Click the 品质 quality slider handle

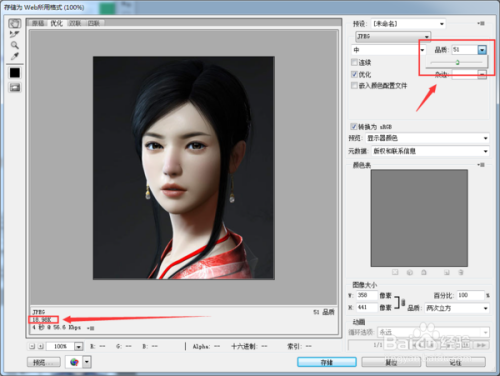click(457, 62)
